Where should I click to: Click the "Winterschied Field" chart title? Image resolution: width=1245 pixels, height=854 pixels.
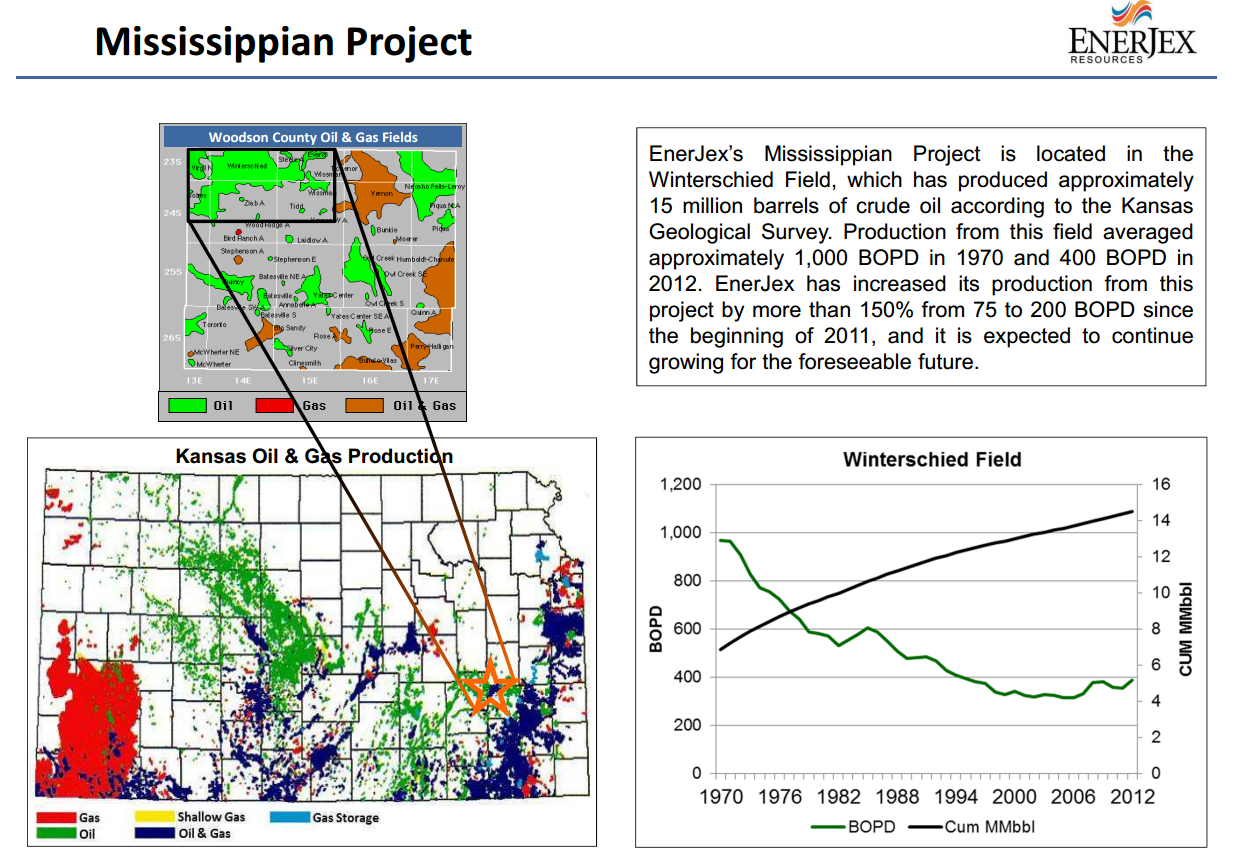pyautogui.click(x=932, y=459)
